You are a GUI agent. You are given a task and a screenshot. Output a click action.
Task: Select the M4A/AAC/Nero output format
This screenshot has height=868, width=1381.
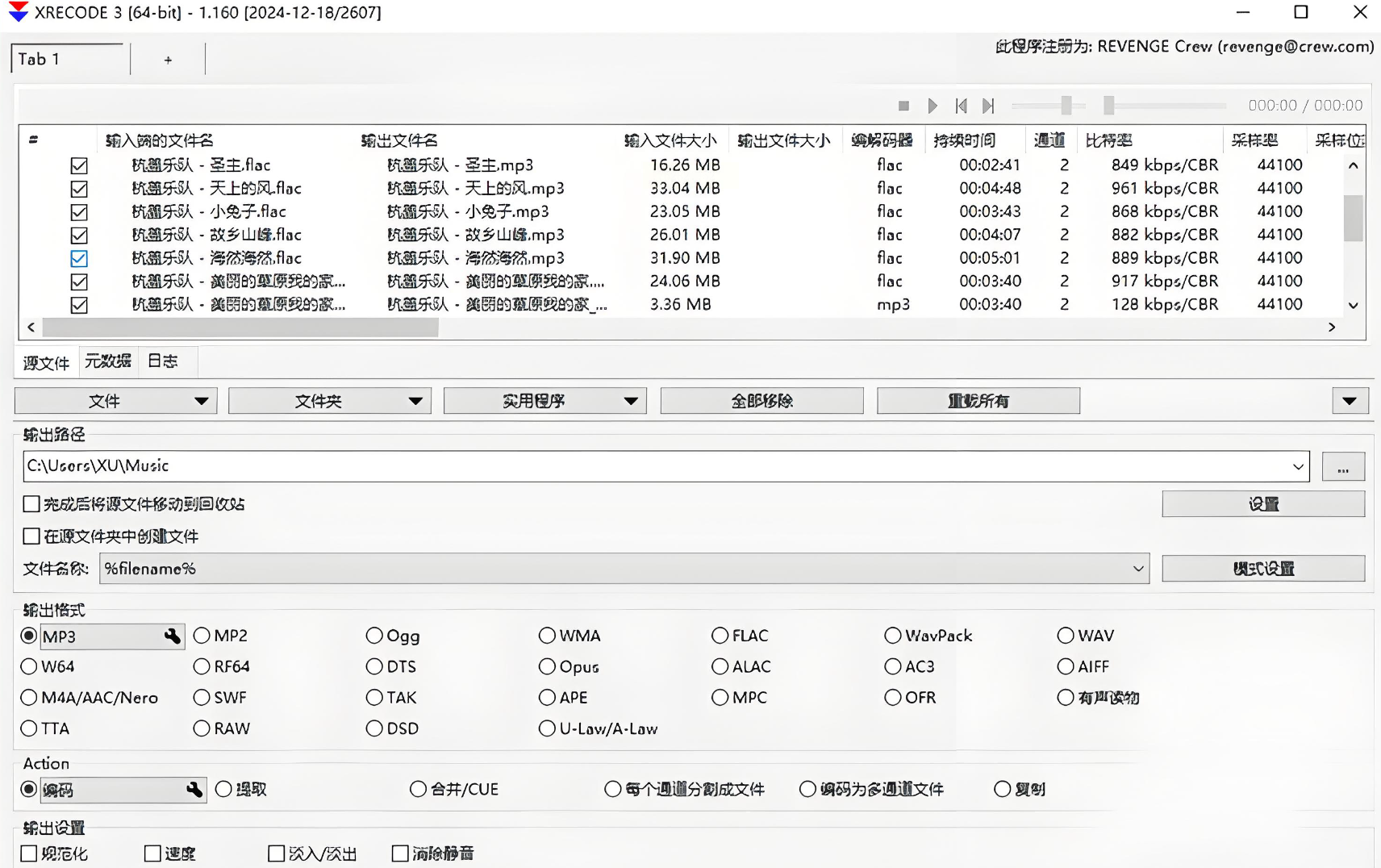[x=90, y=698]
